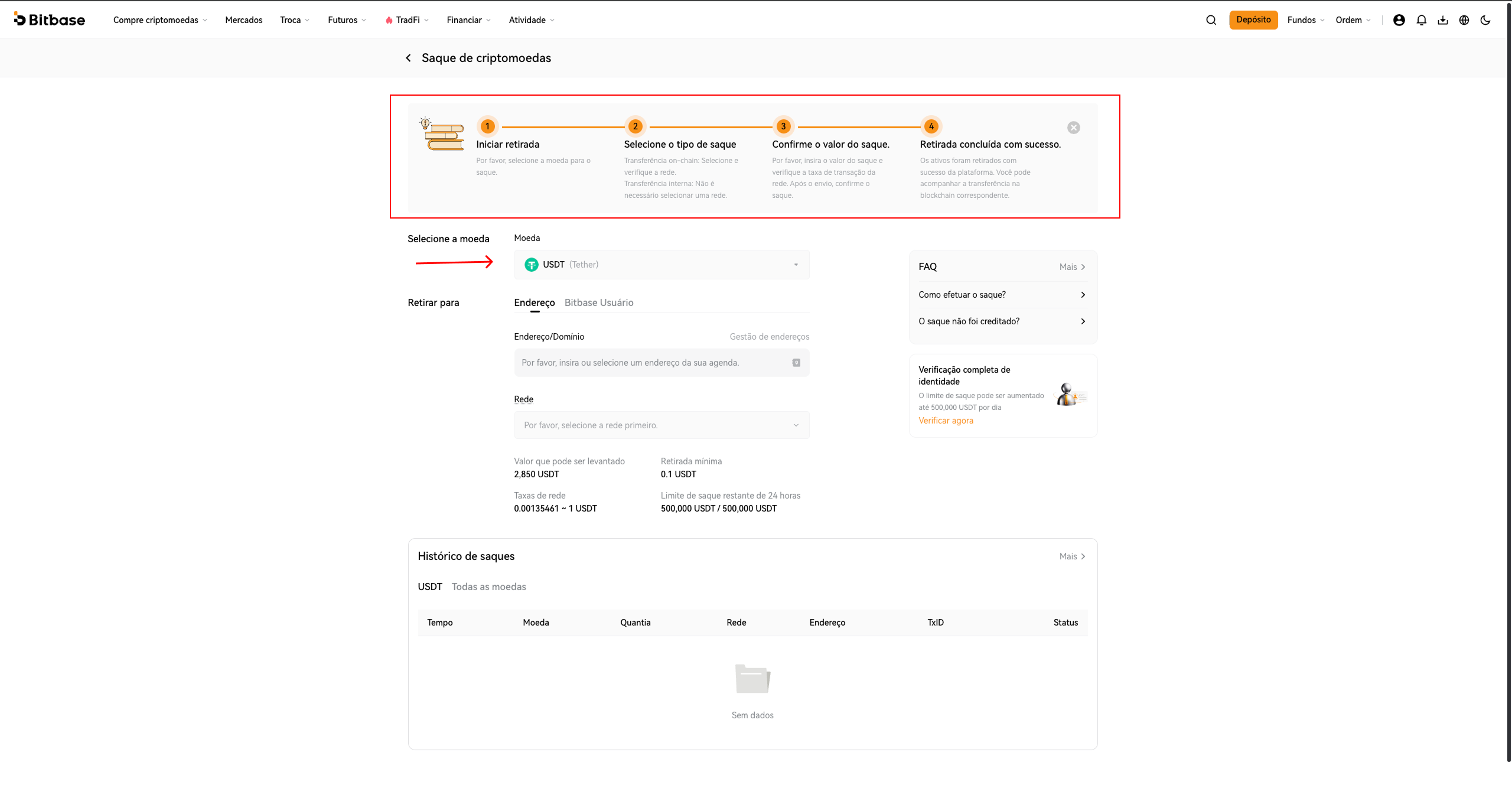Viewport: 1512px width, 798px height.
Task: Click the '2,850 USDT' available value
Action: click(536, 474)
